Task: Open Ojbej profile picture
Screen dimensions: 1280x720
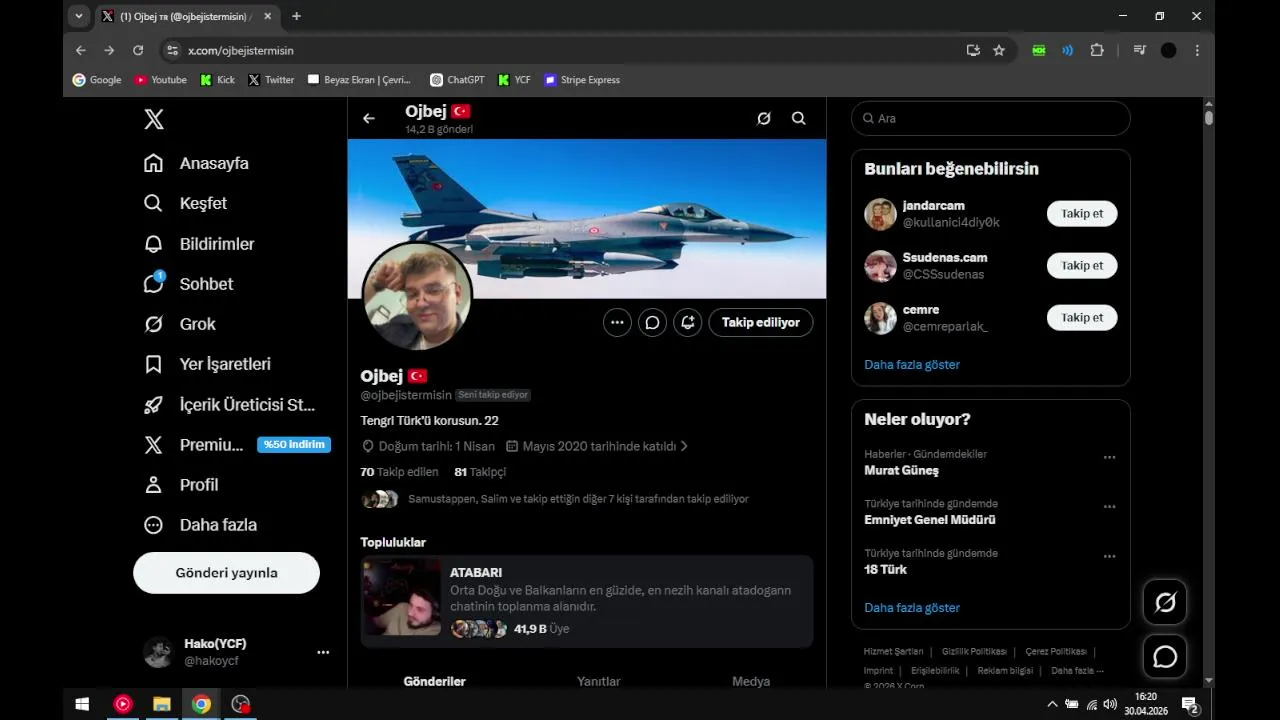Action: [x=417, y=296]
